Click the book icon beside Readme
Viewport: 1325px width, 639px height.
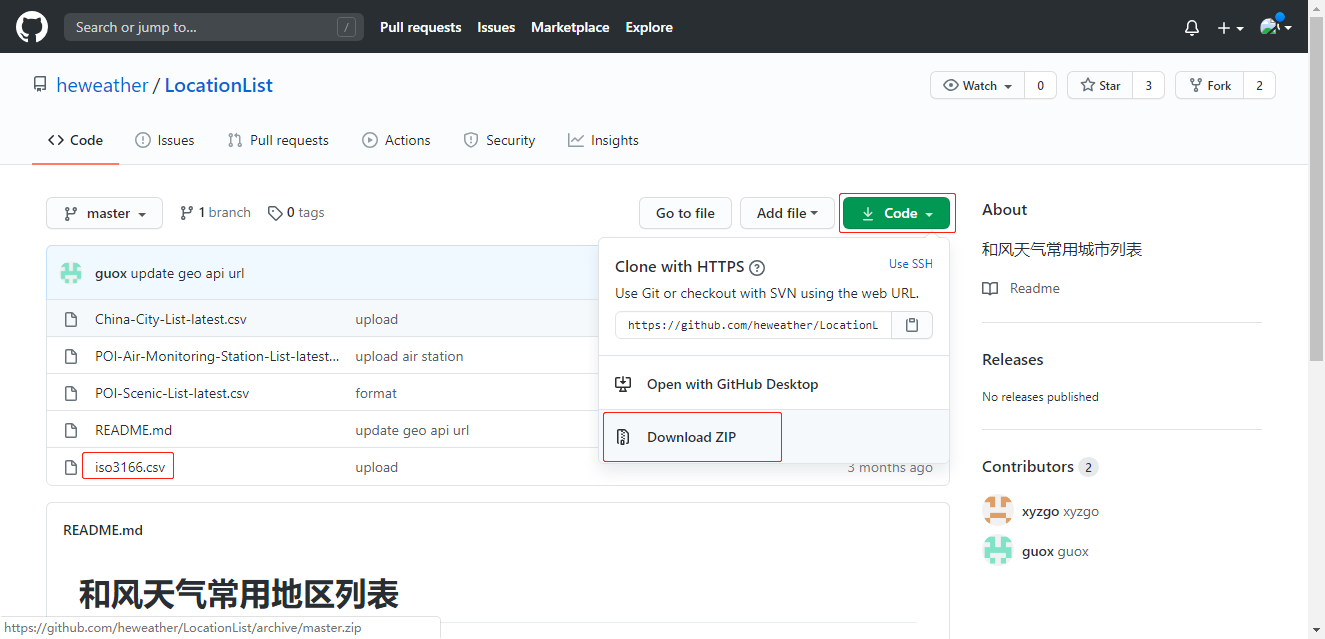pos(990,289)
